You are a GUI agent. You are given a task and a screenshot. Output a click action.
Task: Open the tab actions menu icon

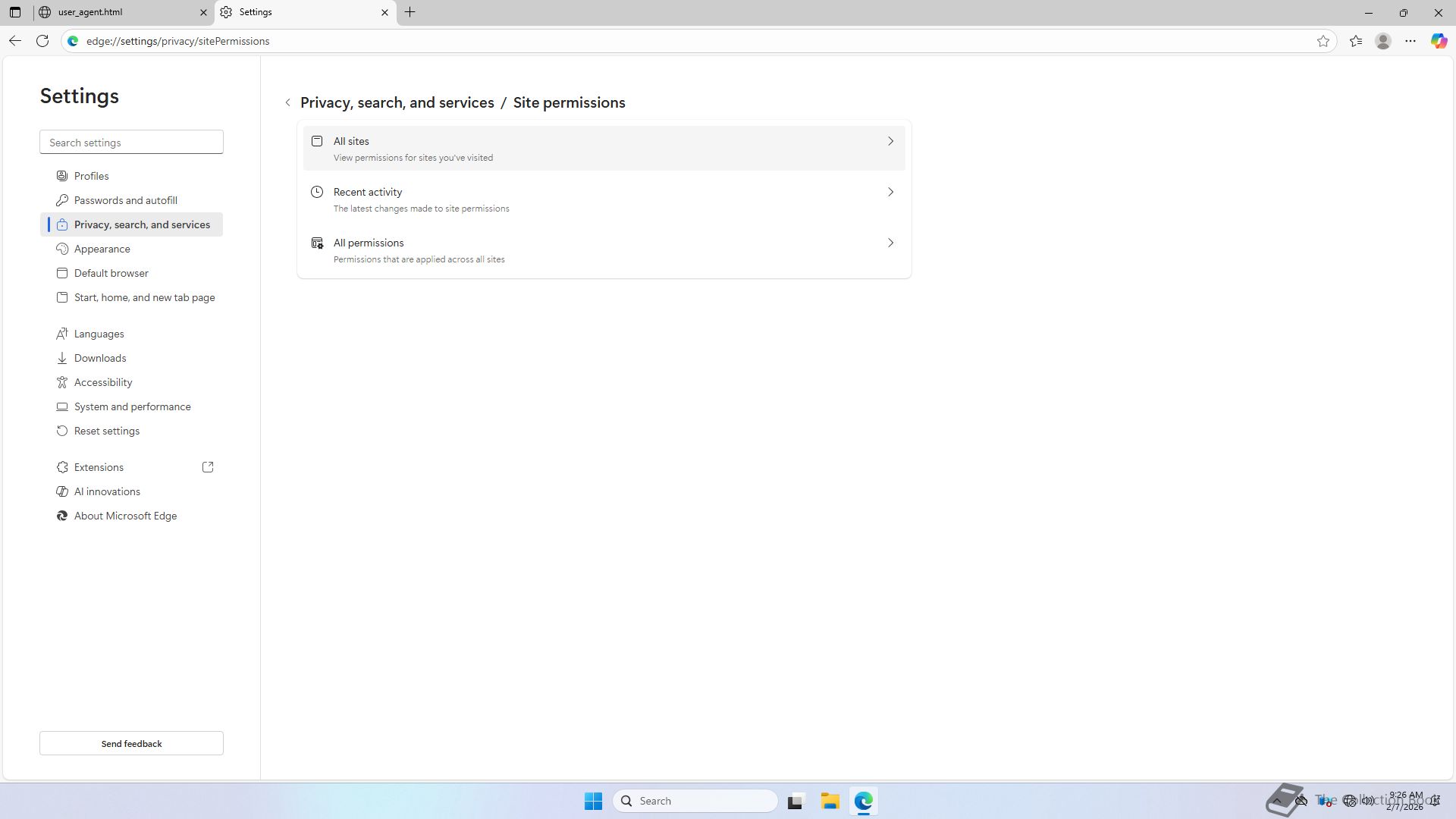point(15,12)
